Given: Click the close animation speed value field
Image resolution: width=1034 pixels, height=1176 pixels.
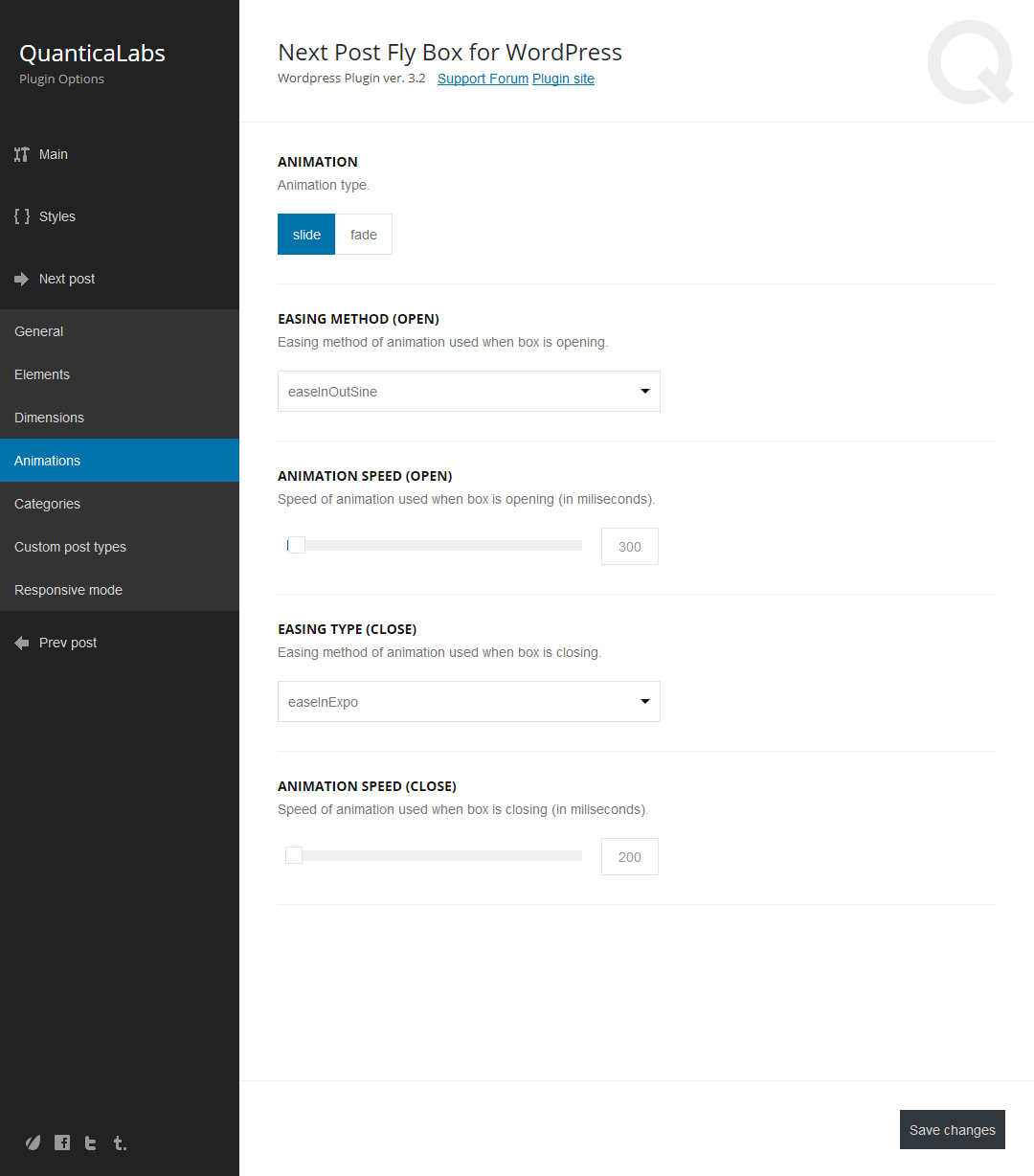Looking at the screenshot, I should 630,857.
